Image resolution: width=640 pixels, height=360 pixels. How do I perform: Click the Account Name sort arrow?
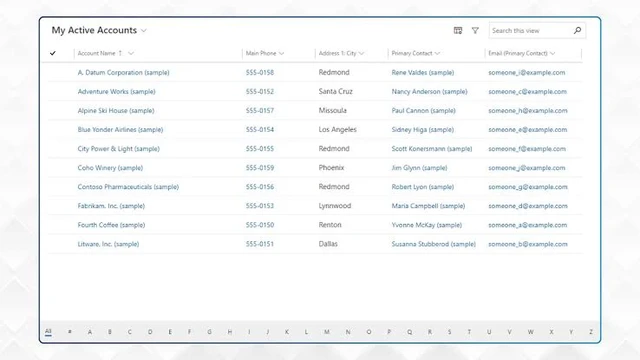tap(120, 53)
